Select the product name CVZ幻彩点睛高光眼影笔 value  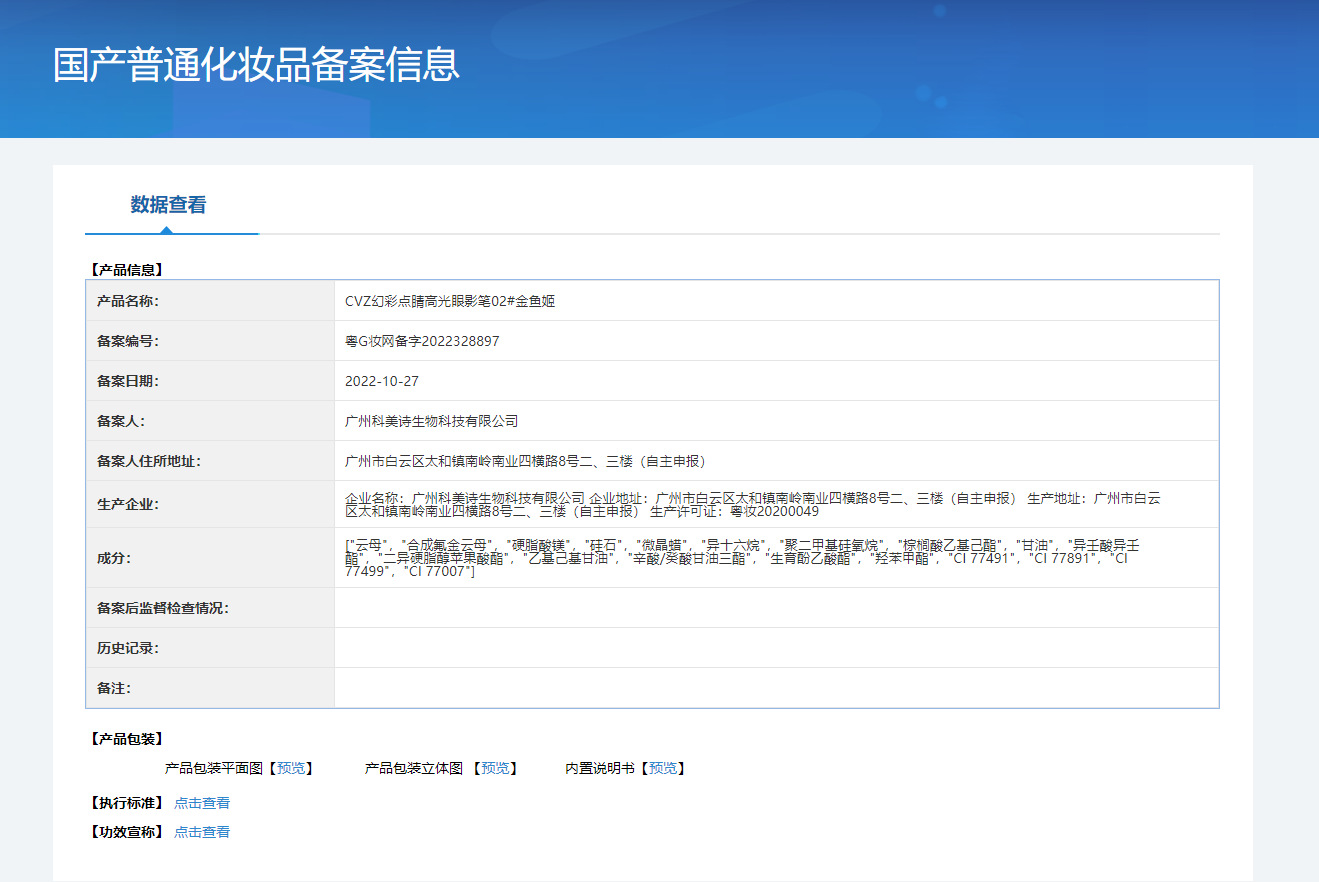450,301
